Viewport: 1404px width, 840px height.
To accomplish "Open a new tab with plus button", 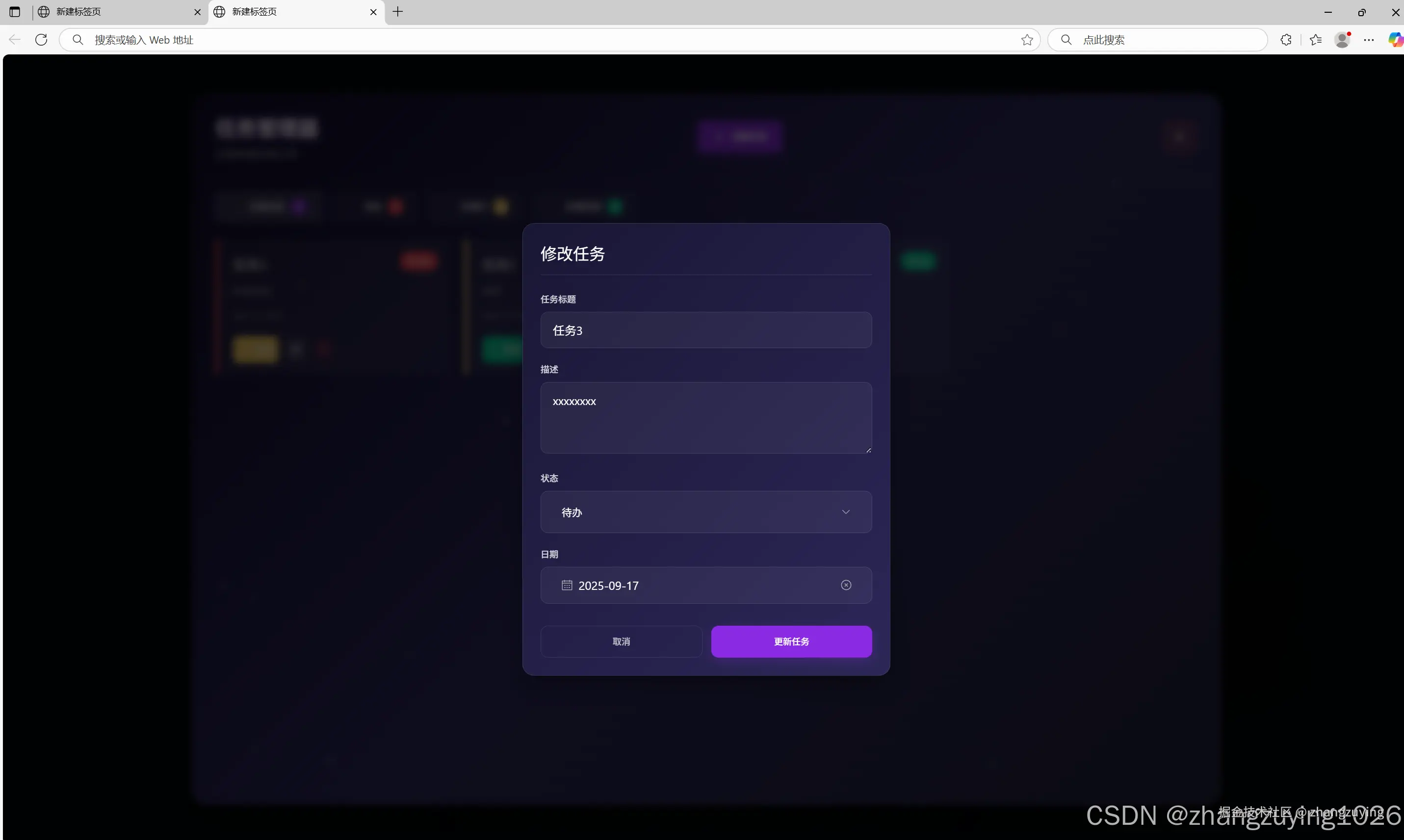I will pos(398,12).
